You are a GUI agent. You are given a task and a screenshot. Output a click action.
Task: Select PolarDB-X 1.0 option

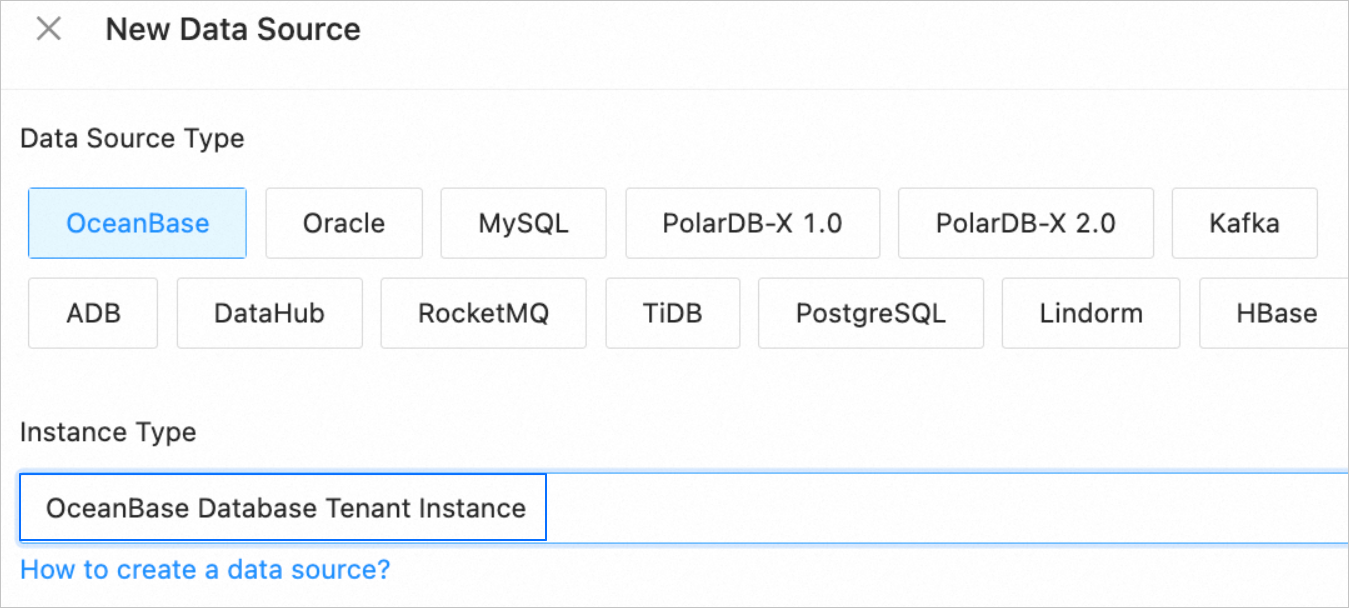click(752, 223)
